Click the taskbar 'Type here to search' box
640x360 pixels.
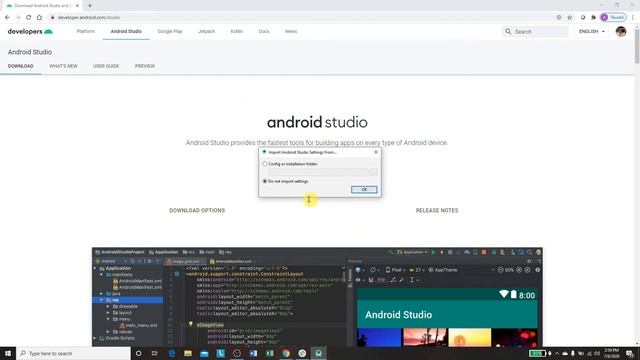pos(73,353)
